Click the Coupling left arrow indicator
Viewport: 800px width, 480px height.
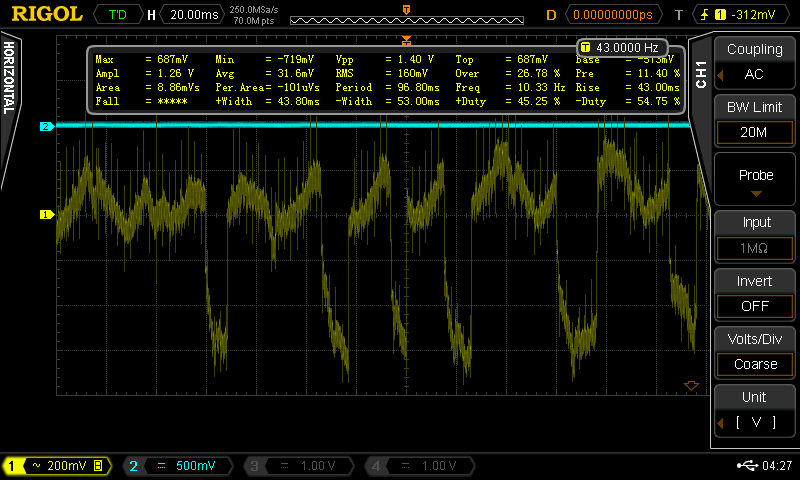720,75
